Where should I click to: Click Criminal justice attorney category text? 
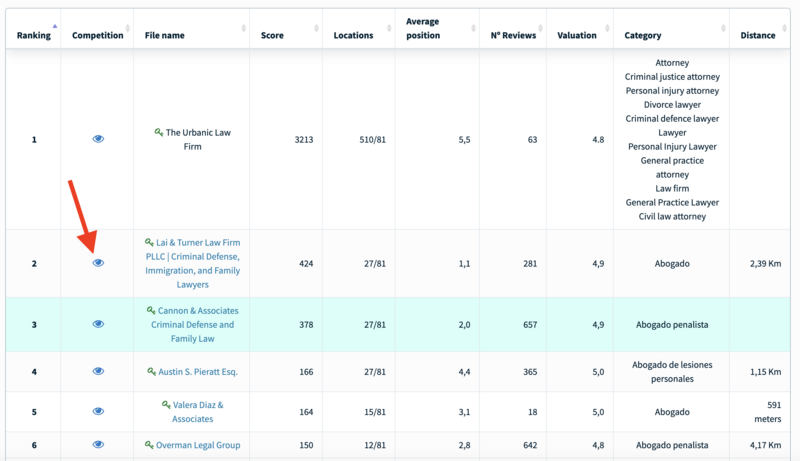[672, 76]
